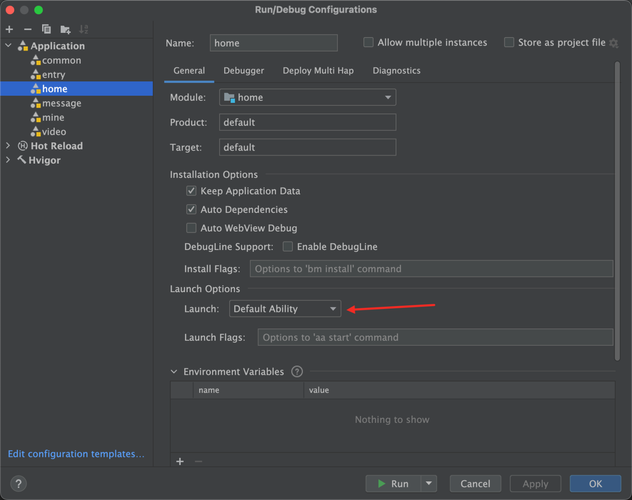Click the Remove Configuration minus icon

click(x=27, y=29)
